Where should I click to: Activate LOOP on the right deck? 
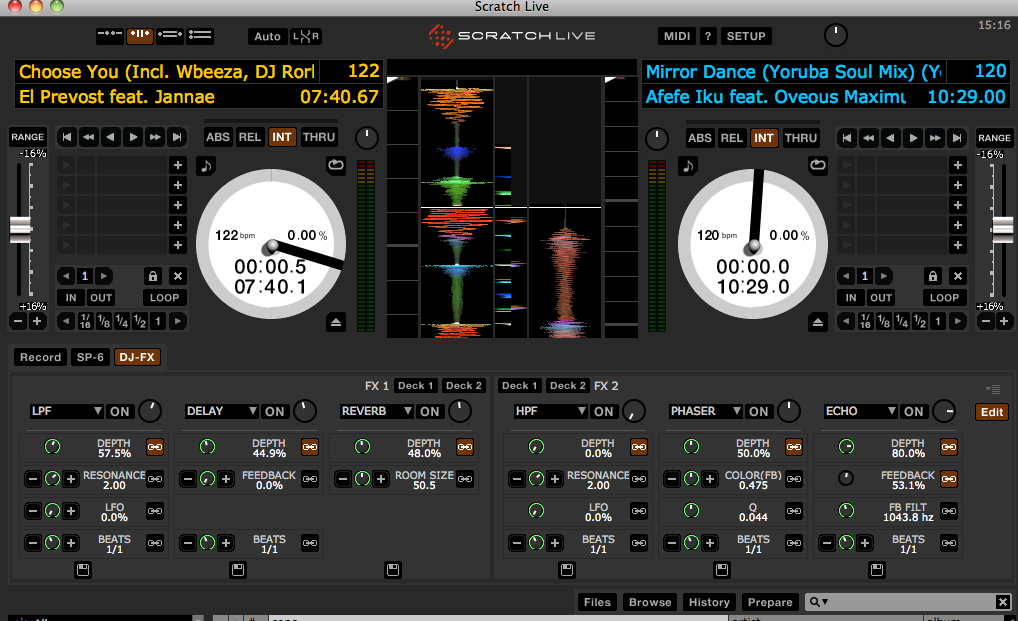coord(944,298)
